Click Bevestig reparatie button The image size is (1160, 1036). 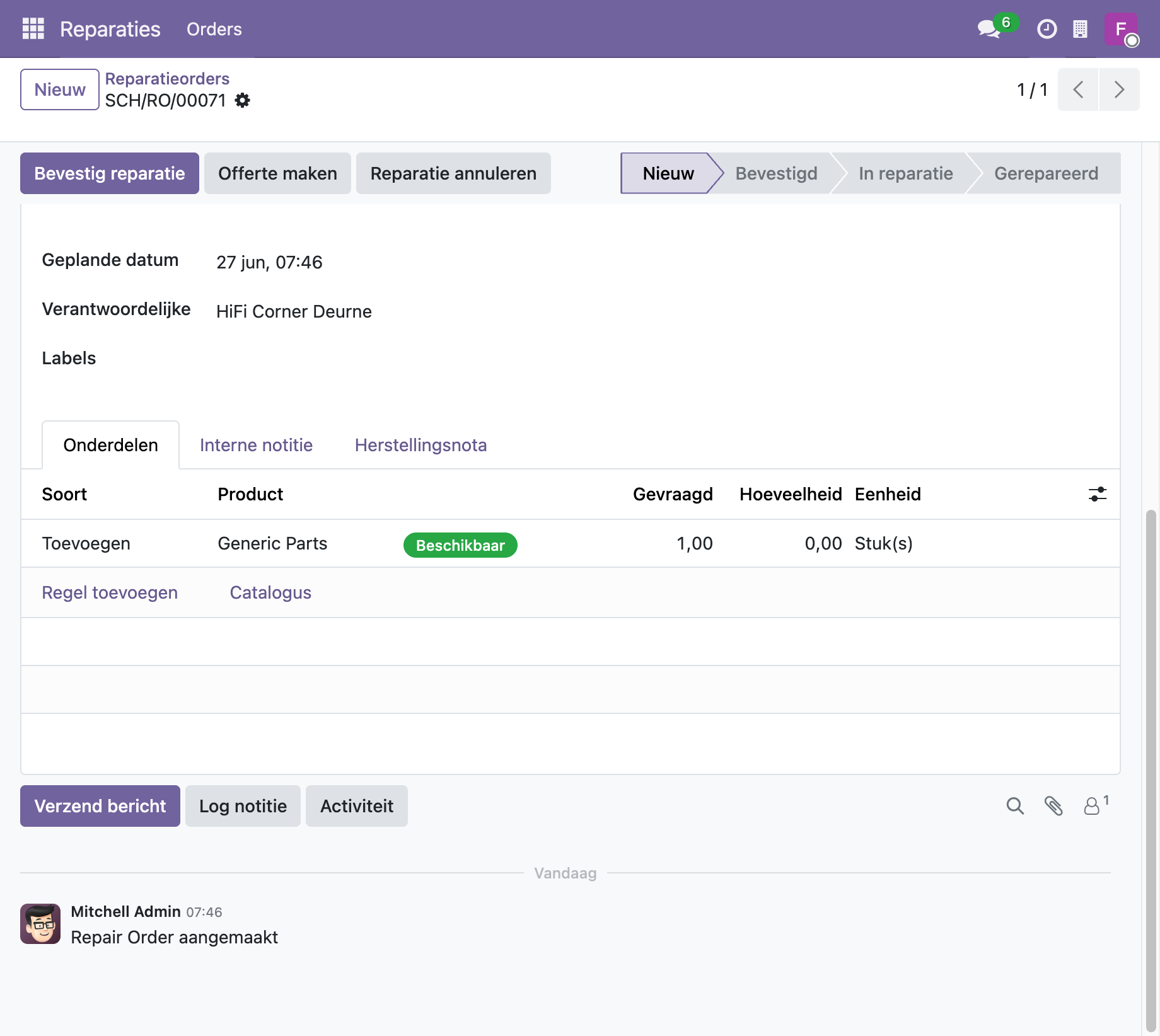pos(110,173)
